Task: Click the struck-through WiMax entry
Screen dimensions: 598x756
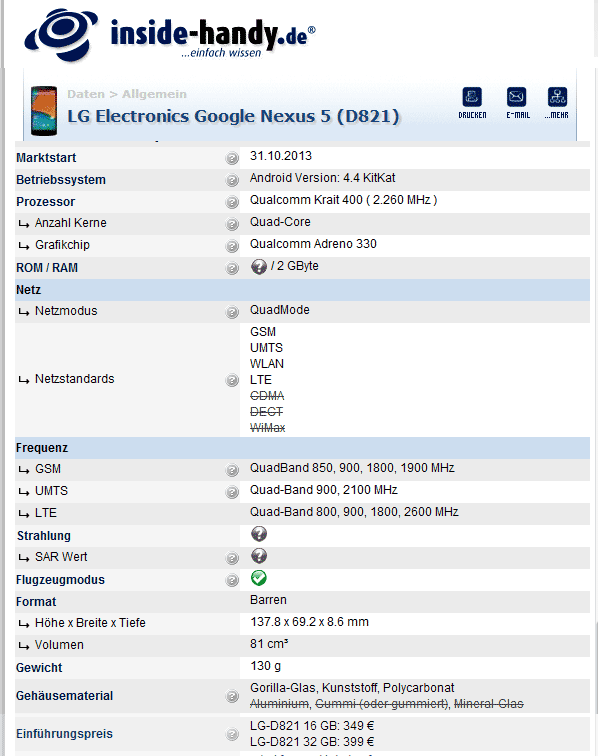Action: pyautogui.click(x=268, y=428)
